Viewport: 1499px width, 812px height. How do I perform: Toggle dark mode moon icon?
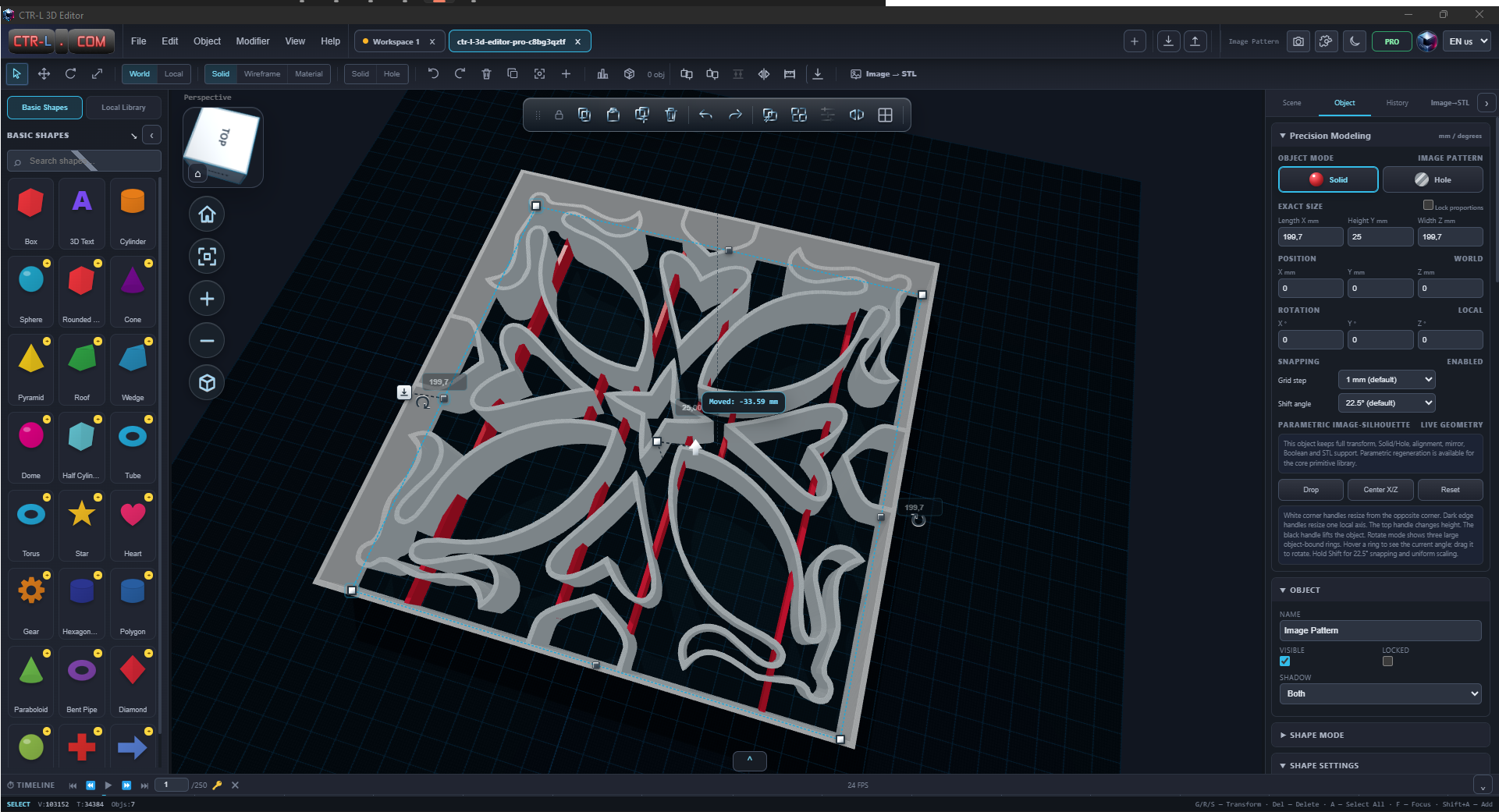pos(1355,41)
